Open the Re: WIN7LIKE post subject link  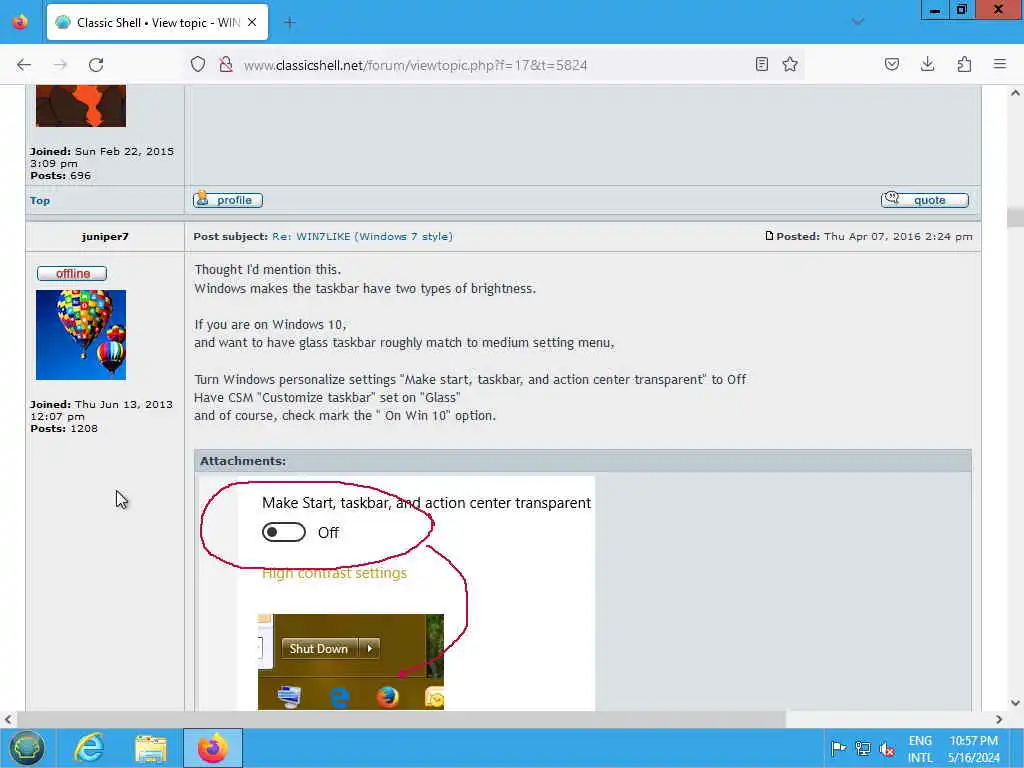click(362, 236)
